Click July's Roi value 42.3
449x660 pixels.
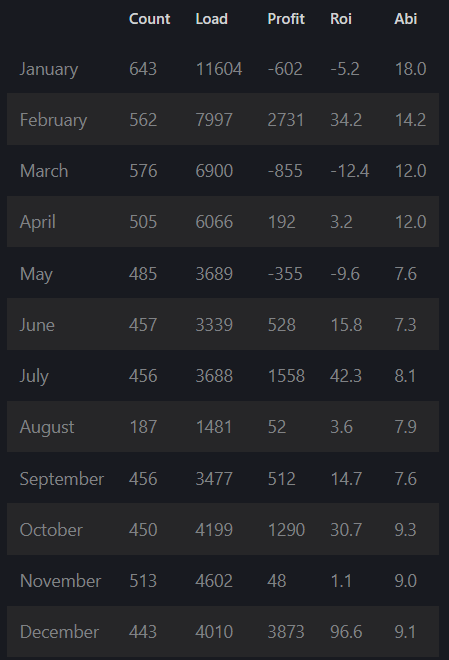pyautogui.click(x=345, y=376)
